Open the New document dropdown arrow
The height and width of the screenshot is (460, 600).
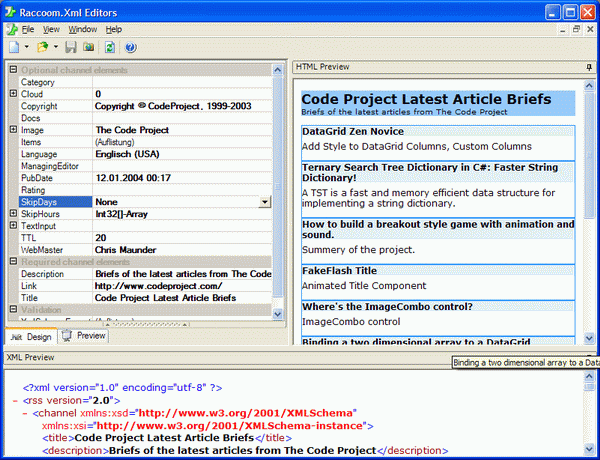[x=26, y=47]
